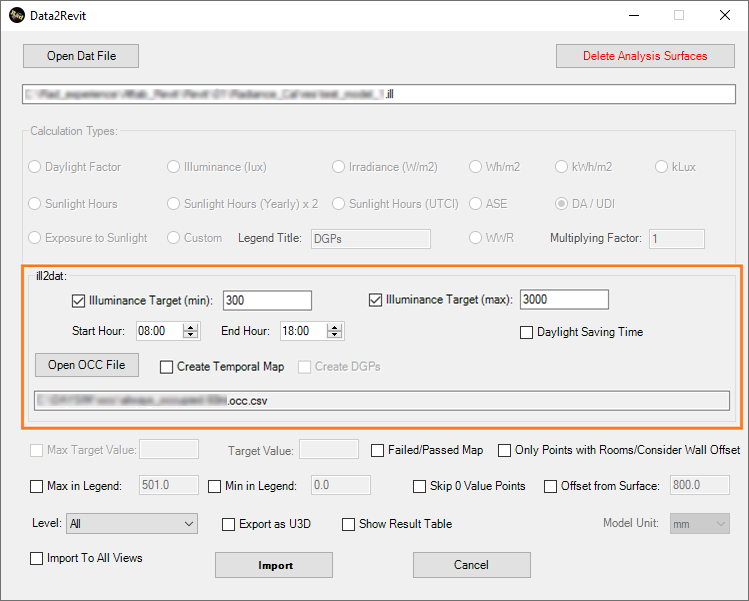Select the Sunlight Hours radio button
Viewport: 749px width, 601px height.
point(34,204)
